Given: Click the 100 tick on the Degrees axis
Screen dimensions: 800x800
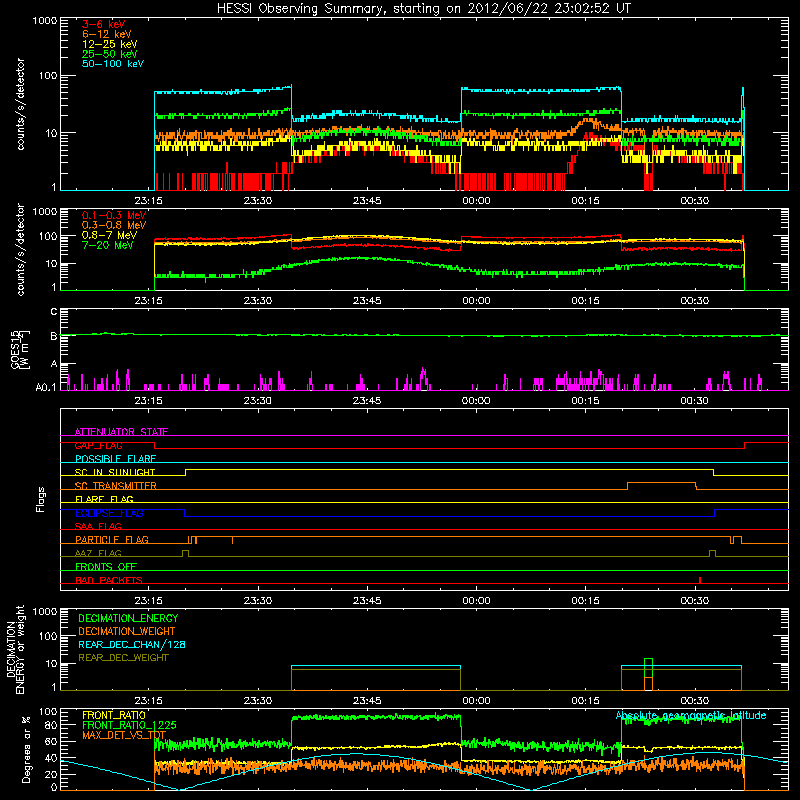Looking at the screenshot, I should pos(48,712).
